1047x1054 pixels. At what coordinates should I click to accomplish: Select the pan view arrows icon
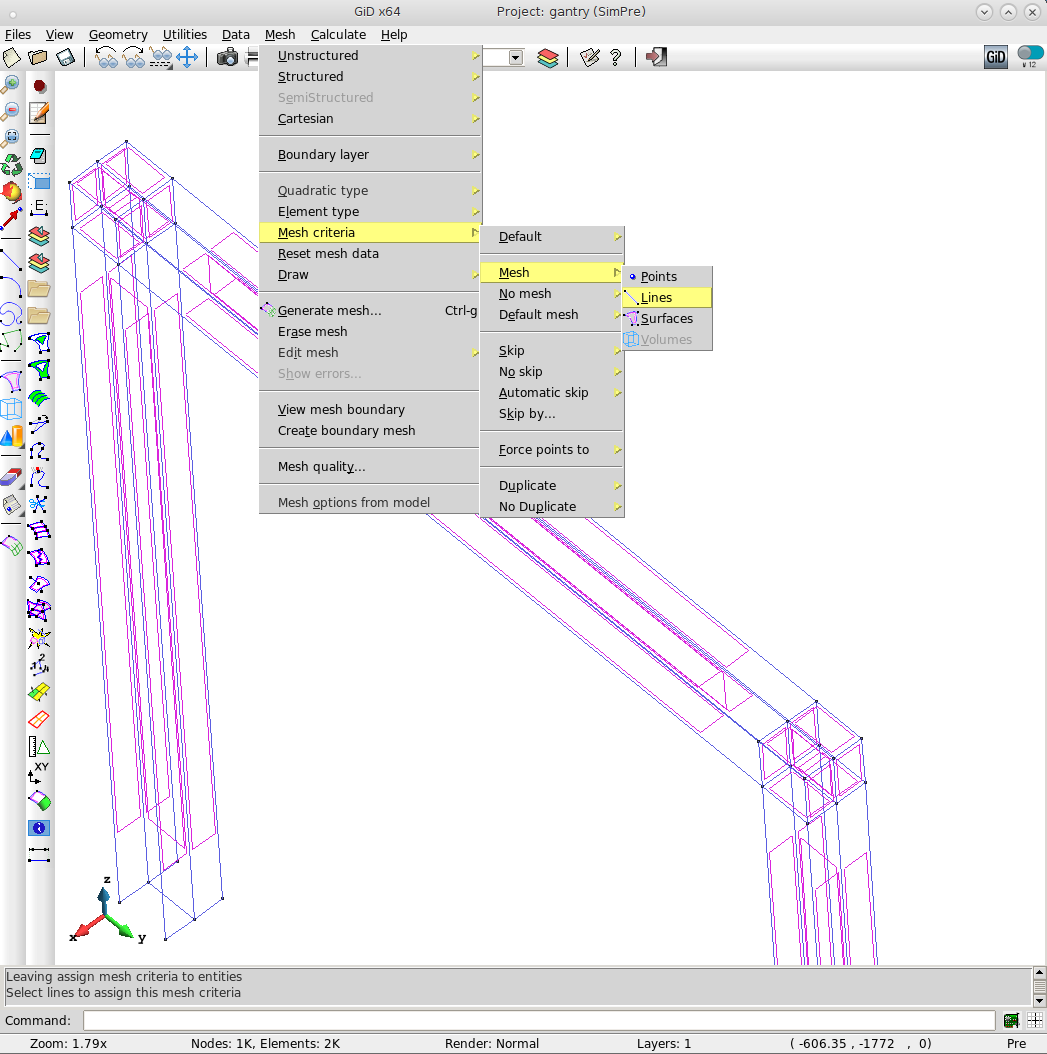(x=187, y=57)
